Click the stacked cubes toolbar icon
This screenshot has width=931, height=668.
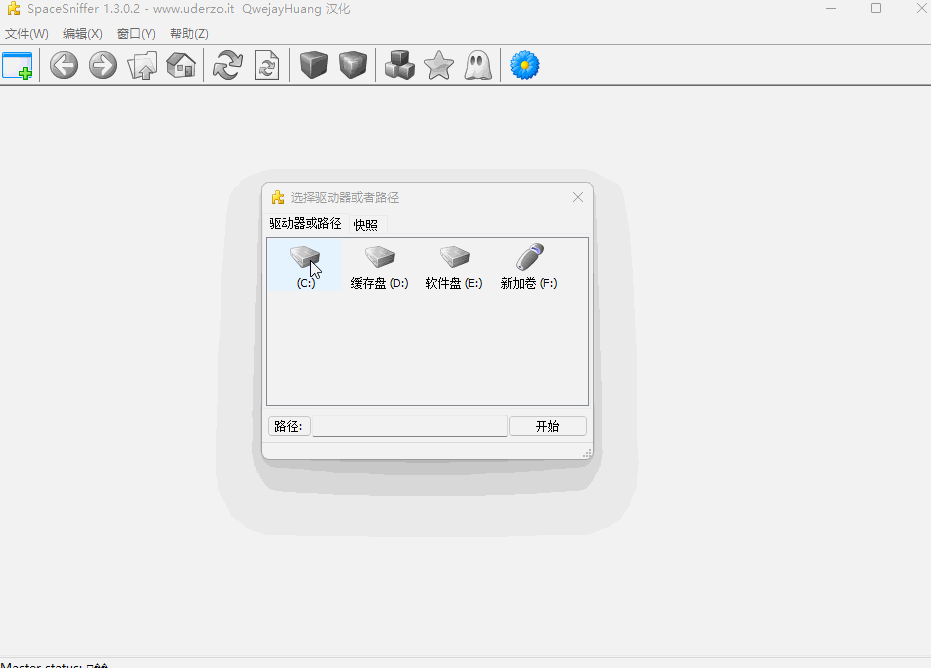(400, 66)
